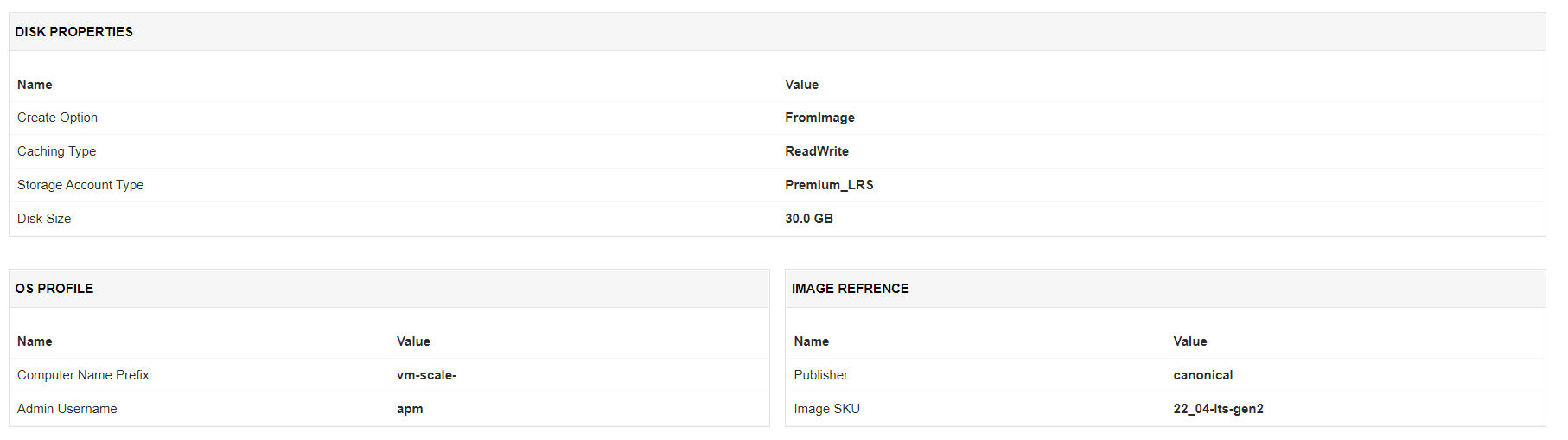This screenshot has width=1568, height=440.
Task: Select the Create Option row label
Action: [57, 118]
